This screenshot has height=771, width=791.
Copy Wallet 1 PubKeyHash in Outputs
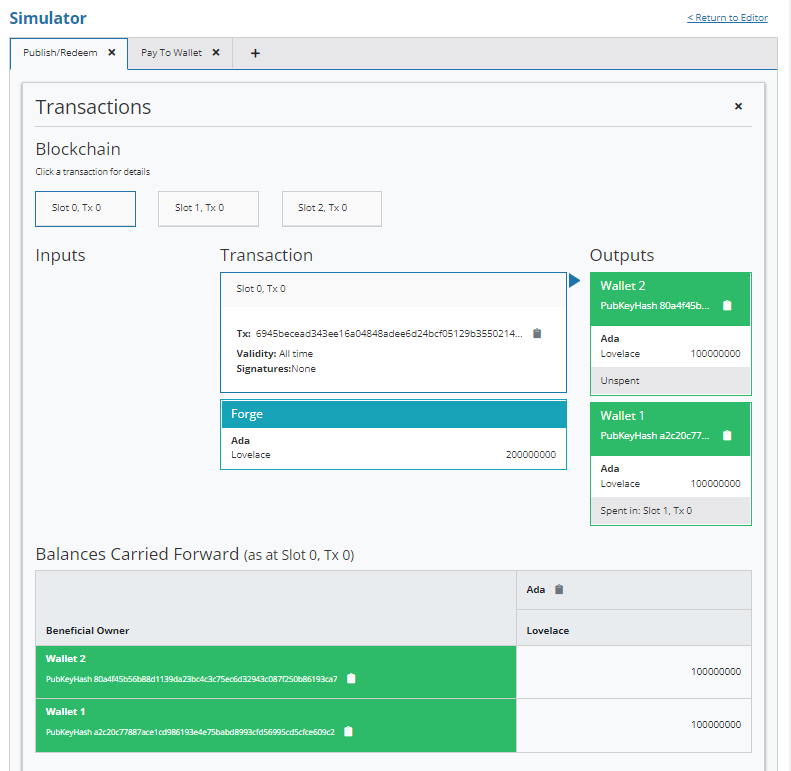click(x=727, y=436)
